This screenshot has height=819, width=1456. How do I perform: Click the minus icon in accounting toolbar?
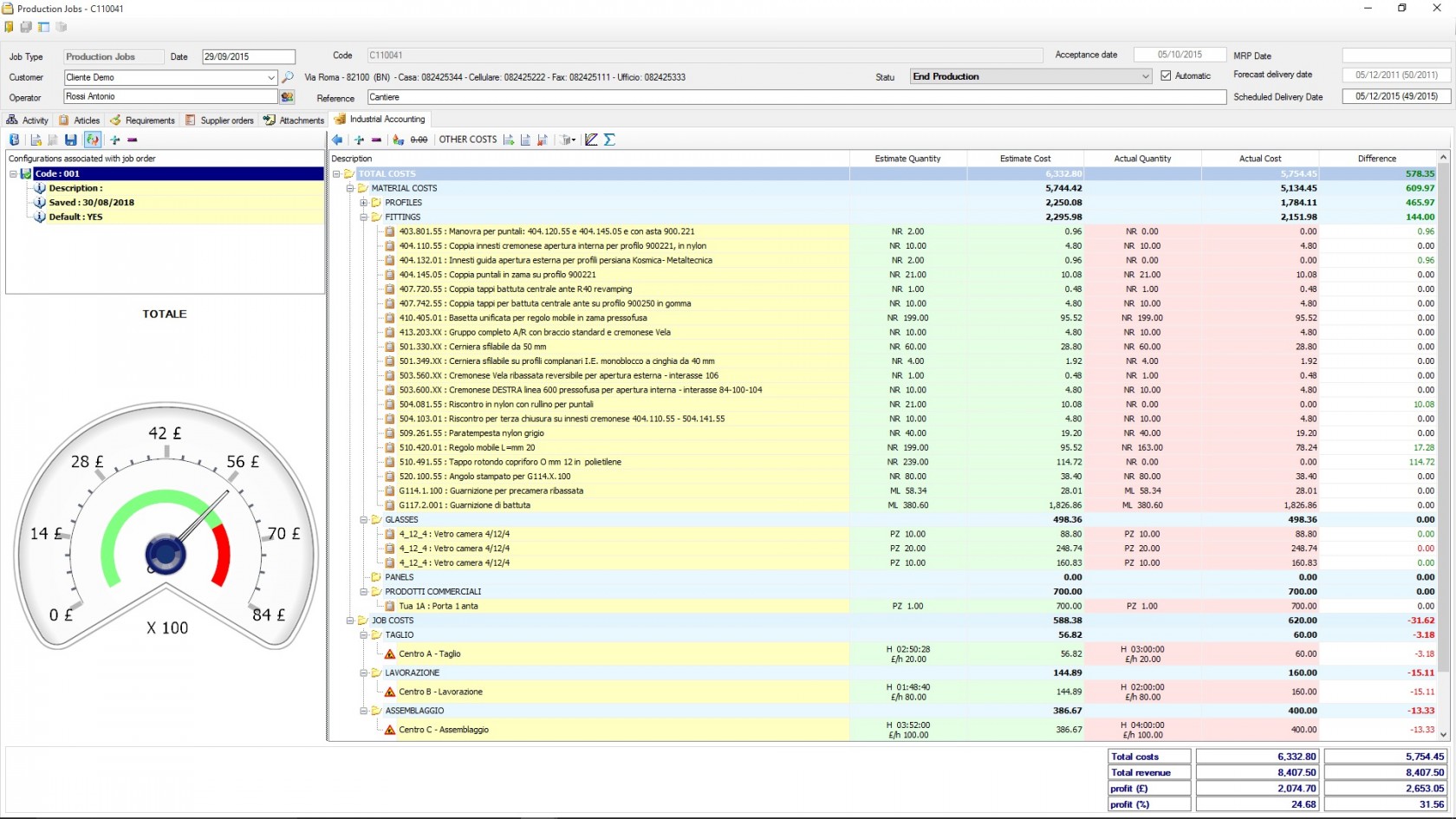[x=376, y=140]
